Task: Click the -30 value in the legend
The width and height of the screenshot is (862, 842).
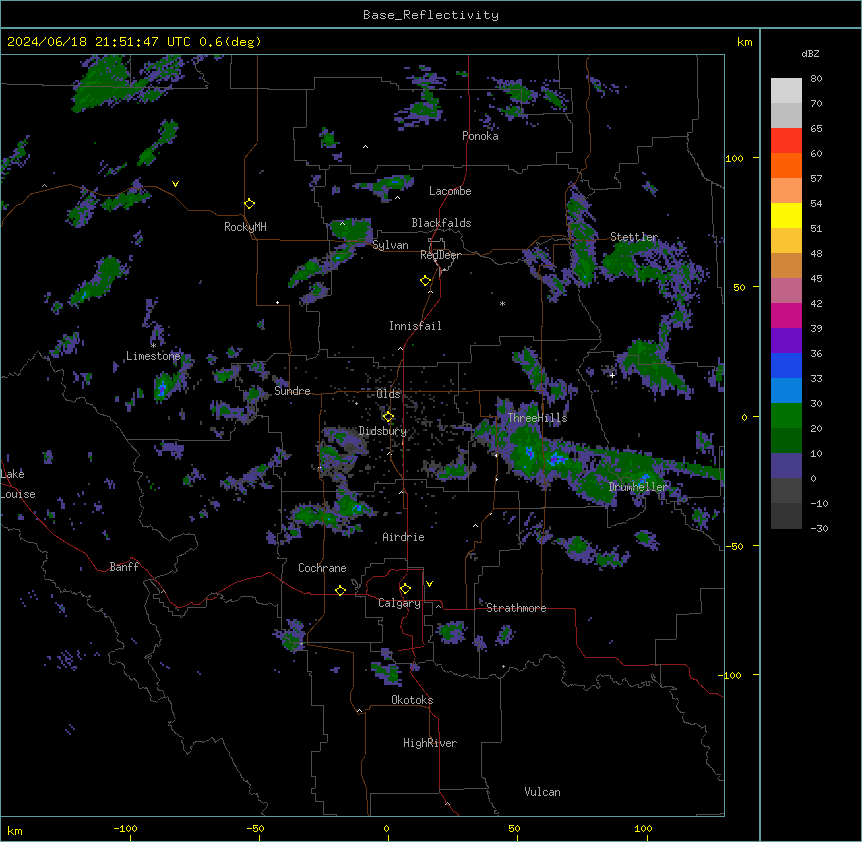Action: point(819,528)
